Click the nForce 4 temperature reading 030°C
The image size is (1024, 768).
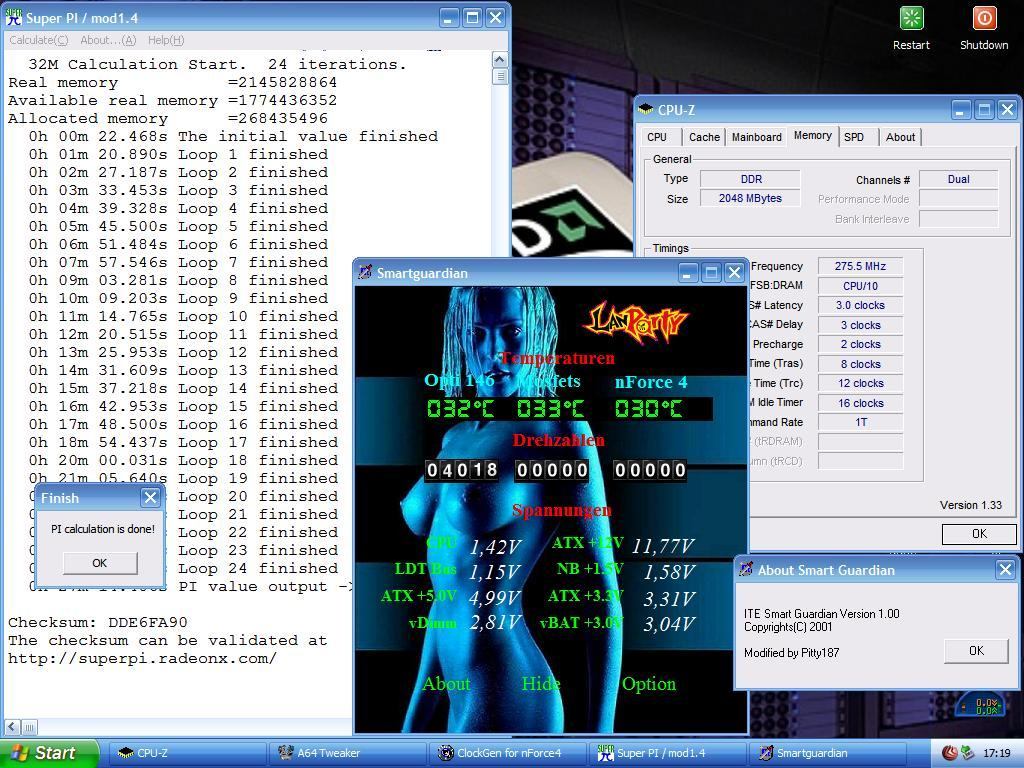(648, 409)
